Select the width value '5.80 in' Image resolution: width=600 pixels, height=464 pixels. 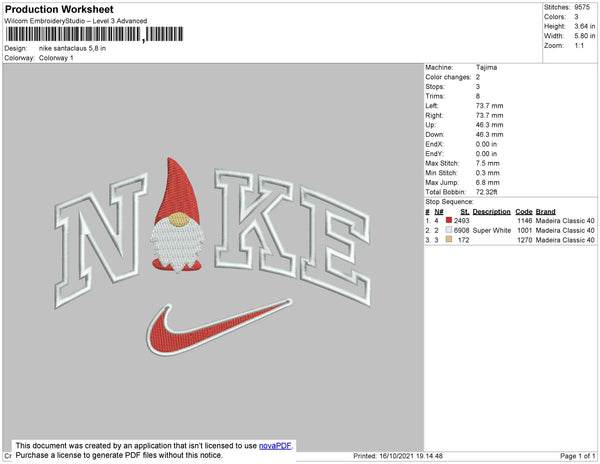click(584, 36)
